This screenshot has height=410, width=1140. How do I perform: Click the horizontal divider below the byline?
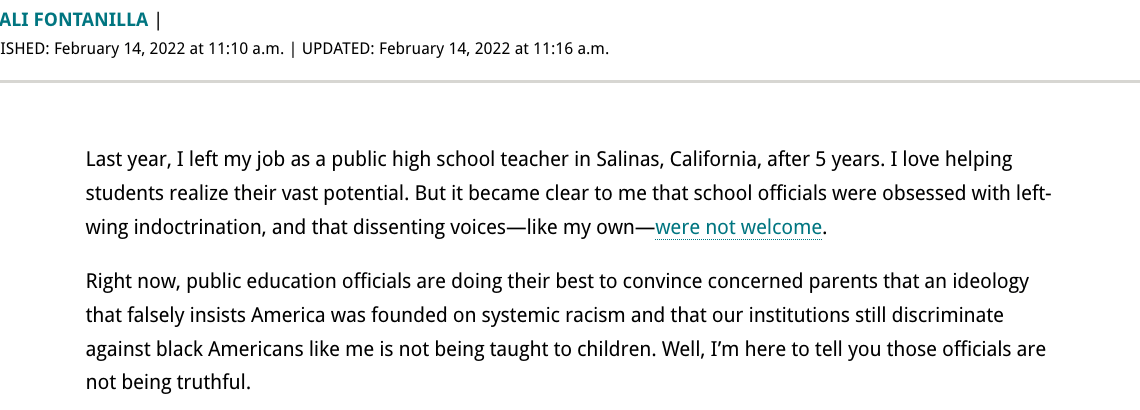pos(570,81)
